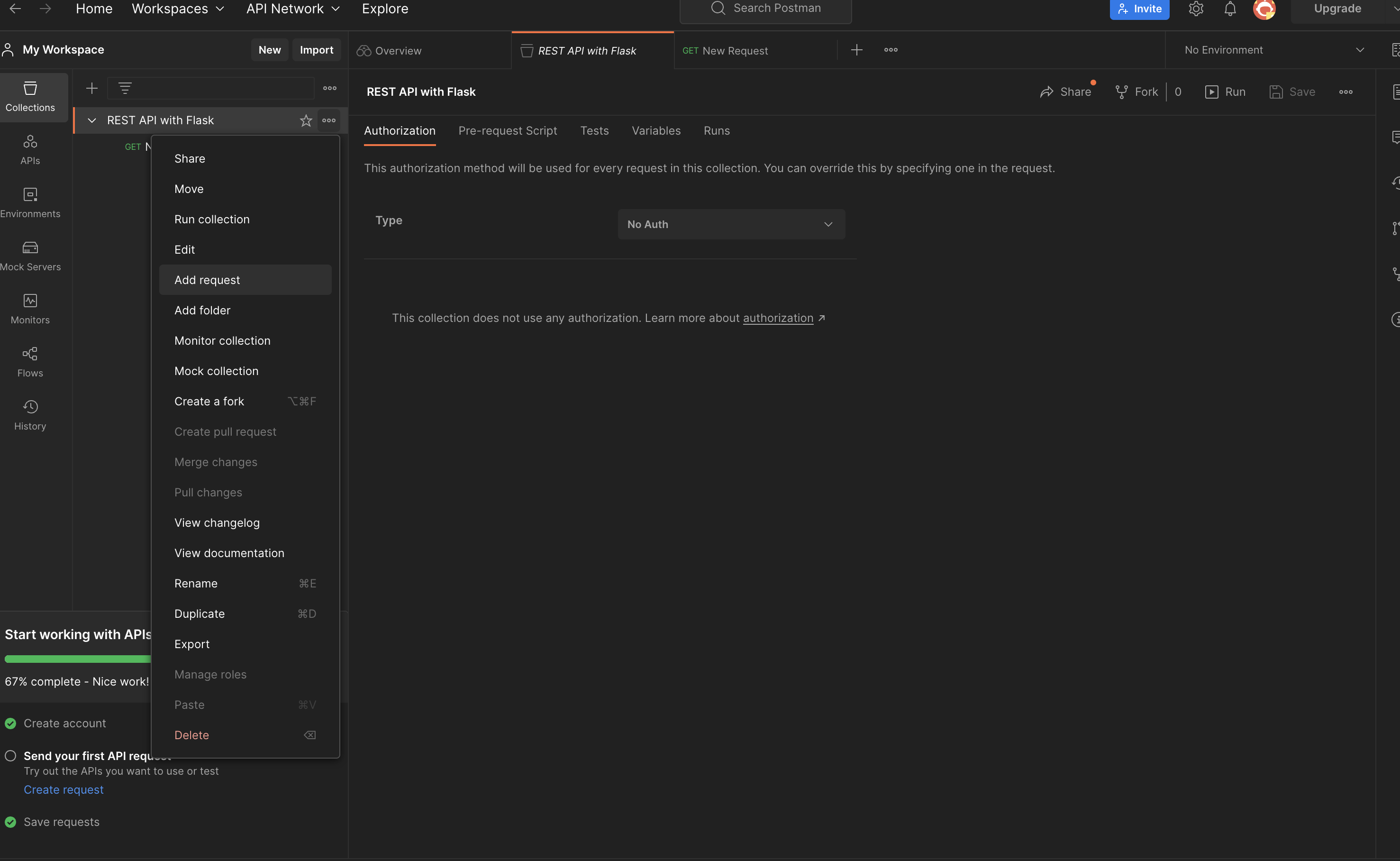
Task: Switch to the Pre-request Script tab
Action: [x=507, y=130]
